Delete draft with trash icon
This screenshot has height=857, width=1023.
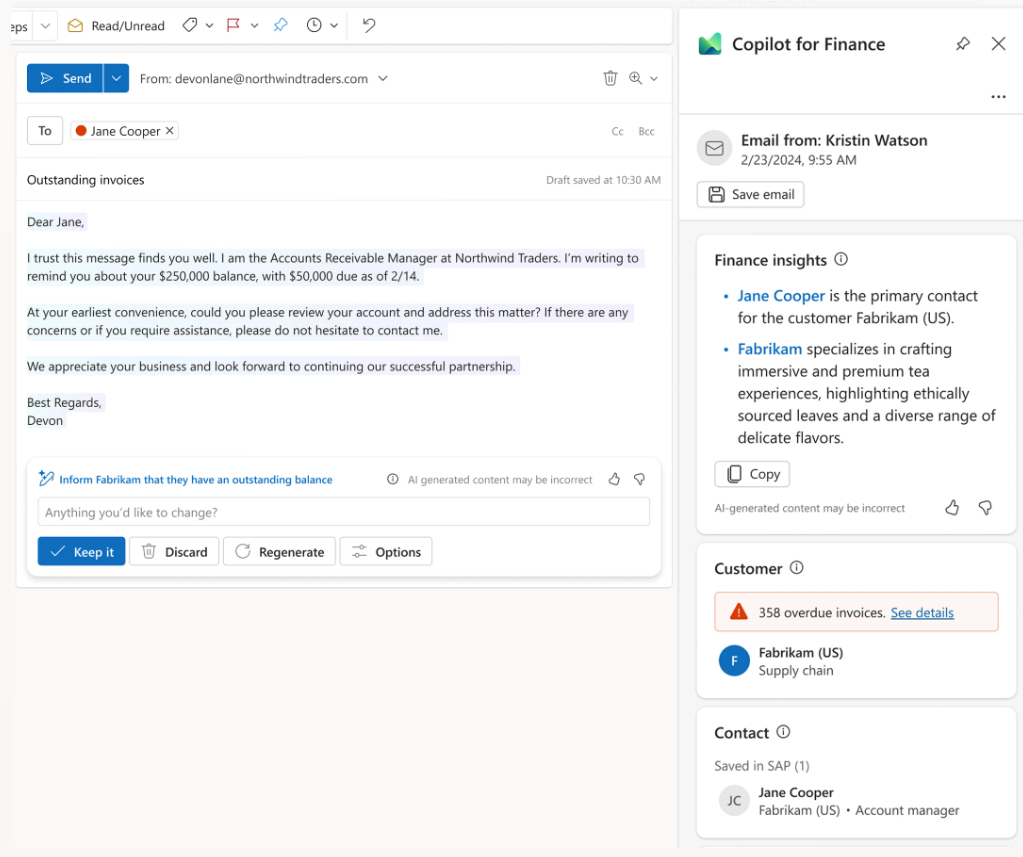click(x=610, y=78)
